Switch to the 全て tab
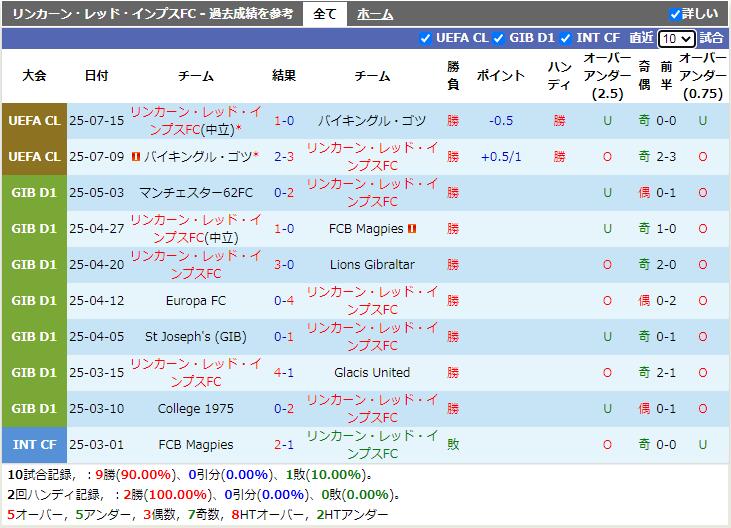The width and height of the screenshot is (731, 528). click(x=325, y=14)
